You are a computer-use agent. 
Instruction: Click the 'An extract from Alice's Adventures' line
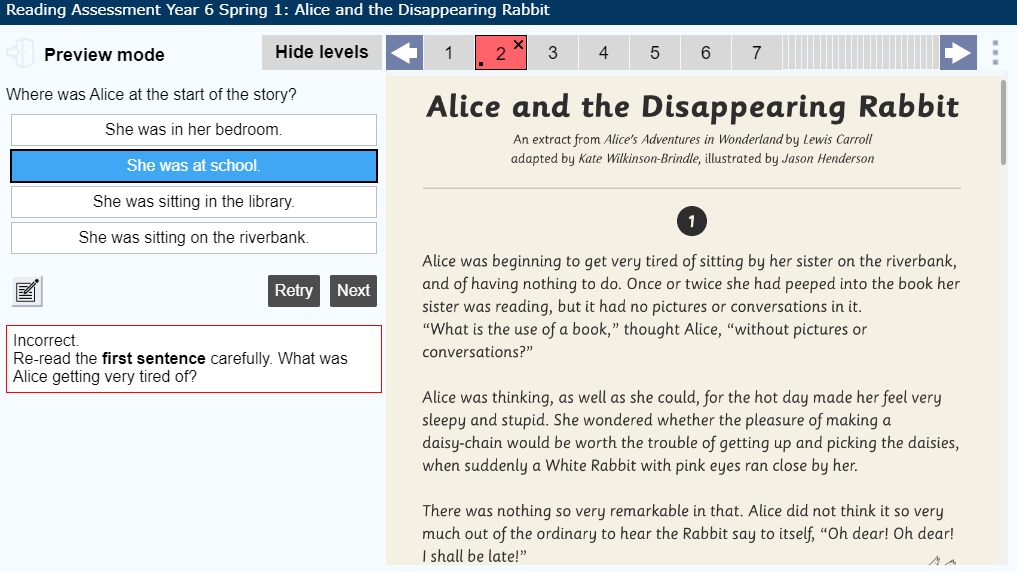(x=692, y=139)
